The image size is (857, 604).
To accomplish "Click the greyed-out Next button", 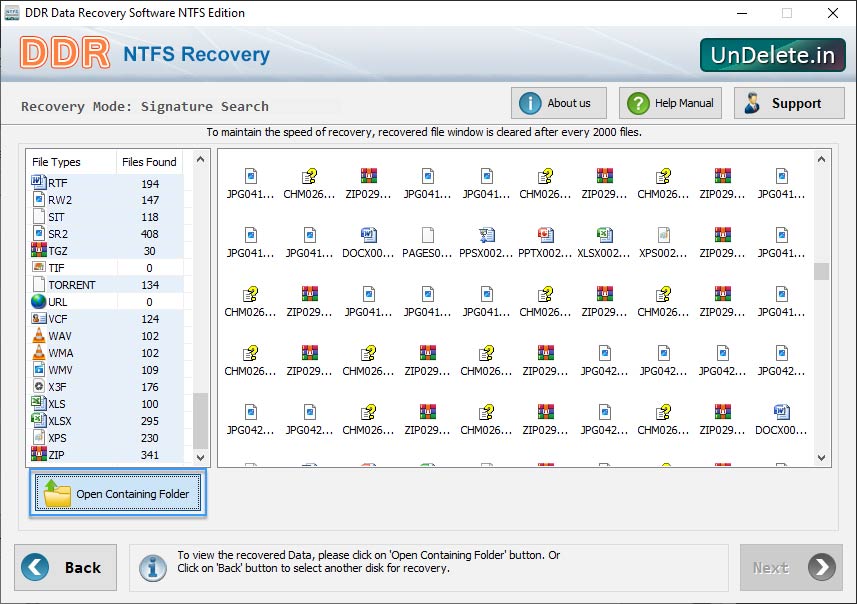I will click(x=791, y=567).
